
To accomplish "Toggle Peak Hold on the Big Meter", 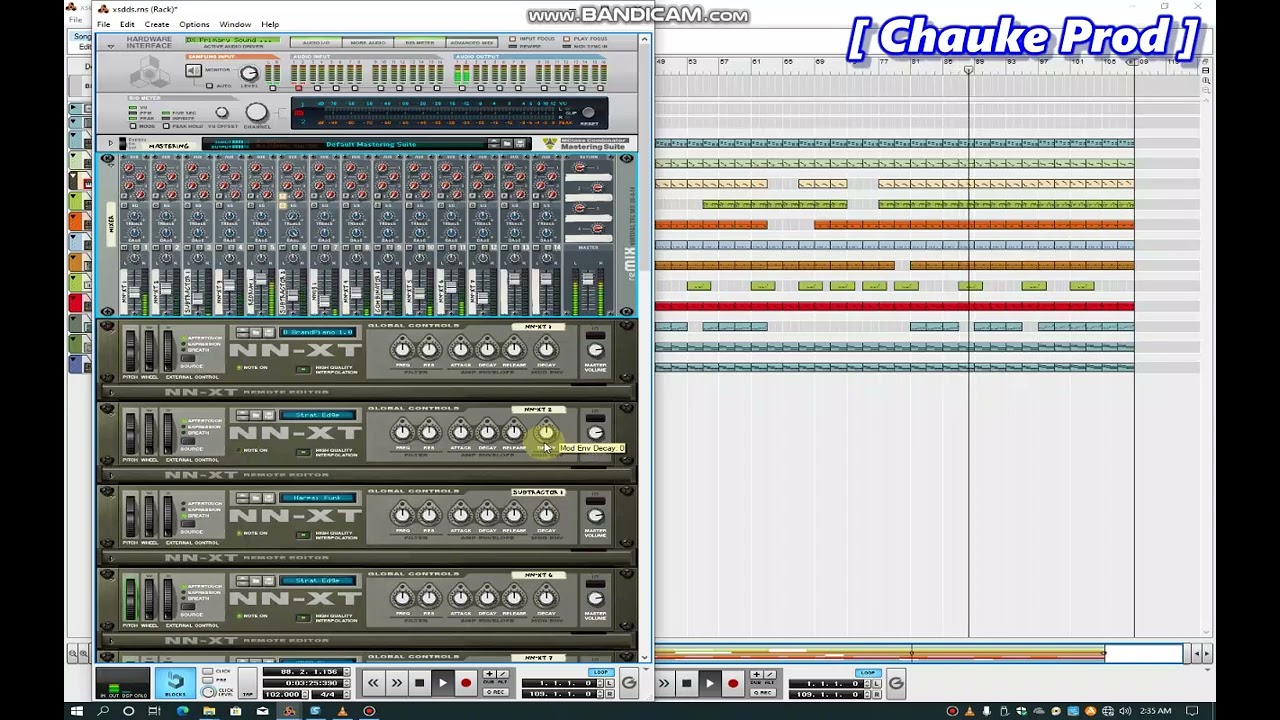I will 167,126.
